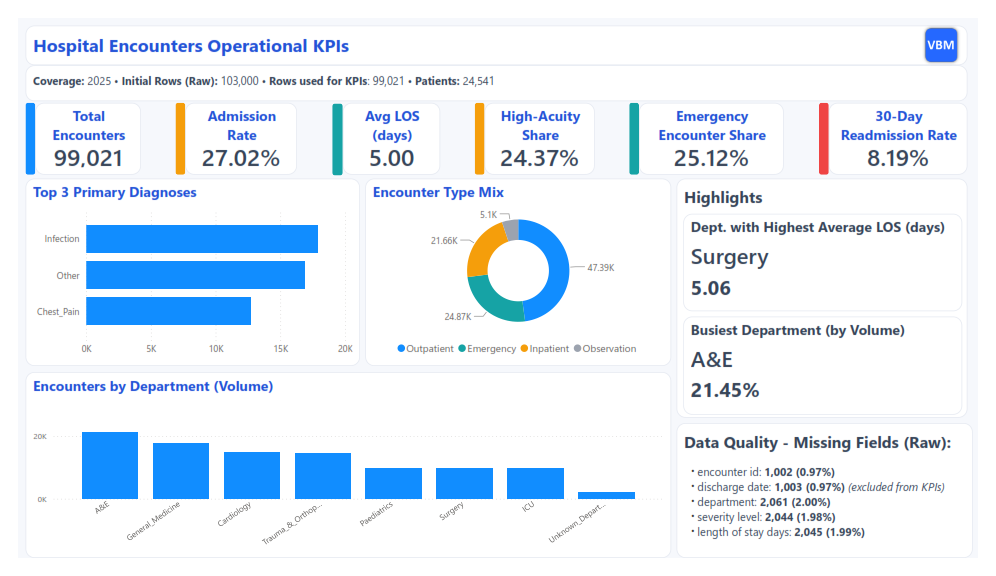Click the Coverage 2025 summary text
The width and height of the screenshot is (996, 576).
point(72,81)
